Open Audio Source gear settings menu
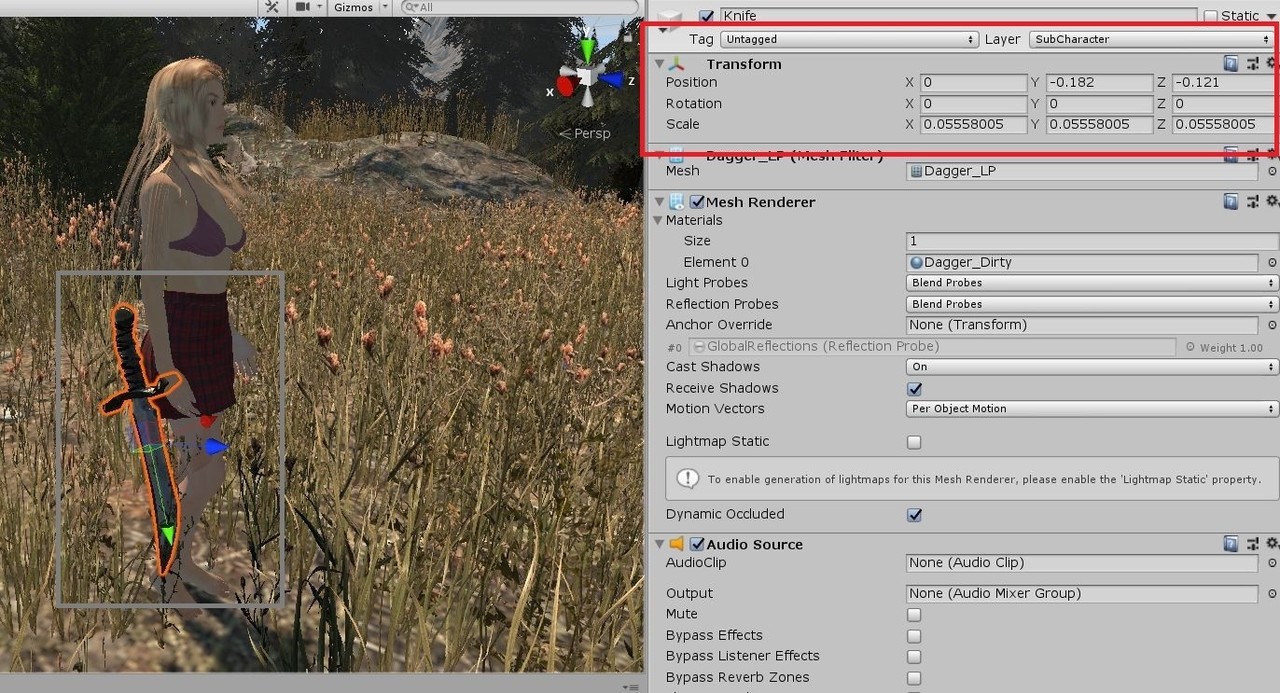 tap(1271, 544)
